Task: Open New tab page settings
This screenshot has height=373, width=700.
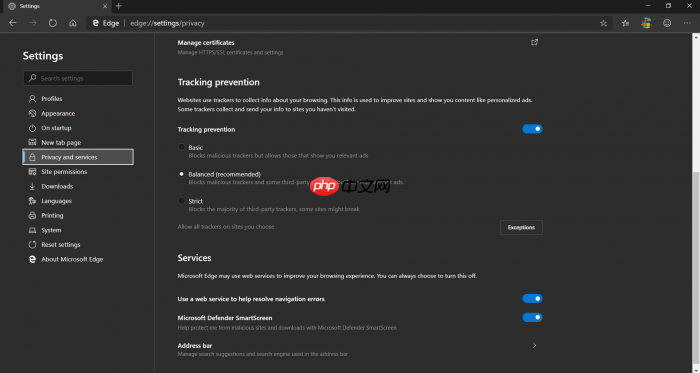Action: [x=61, y=143]
